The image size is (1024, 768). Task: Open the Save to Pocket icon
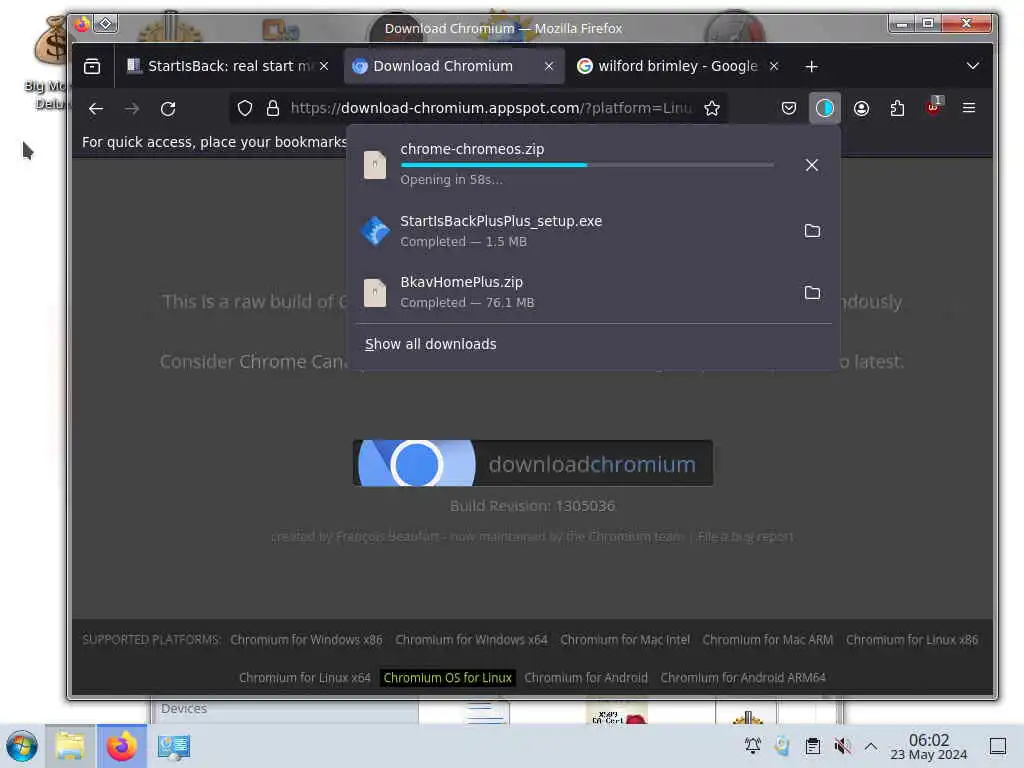(789, 108)
